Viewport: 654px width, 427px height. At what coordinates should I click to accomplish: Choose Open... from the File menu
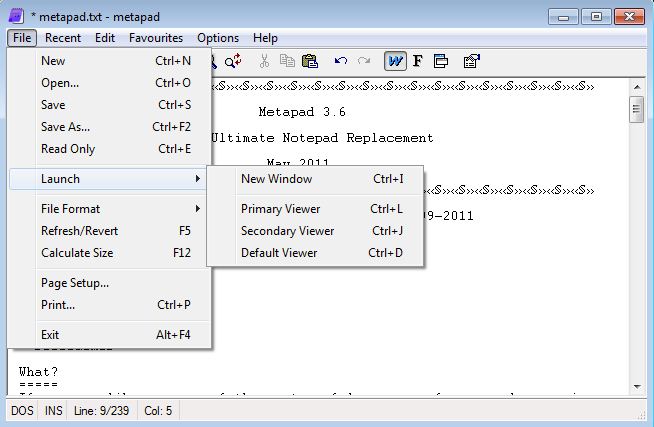tap(109, 83)
